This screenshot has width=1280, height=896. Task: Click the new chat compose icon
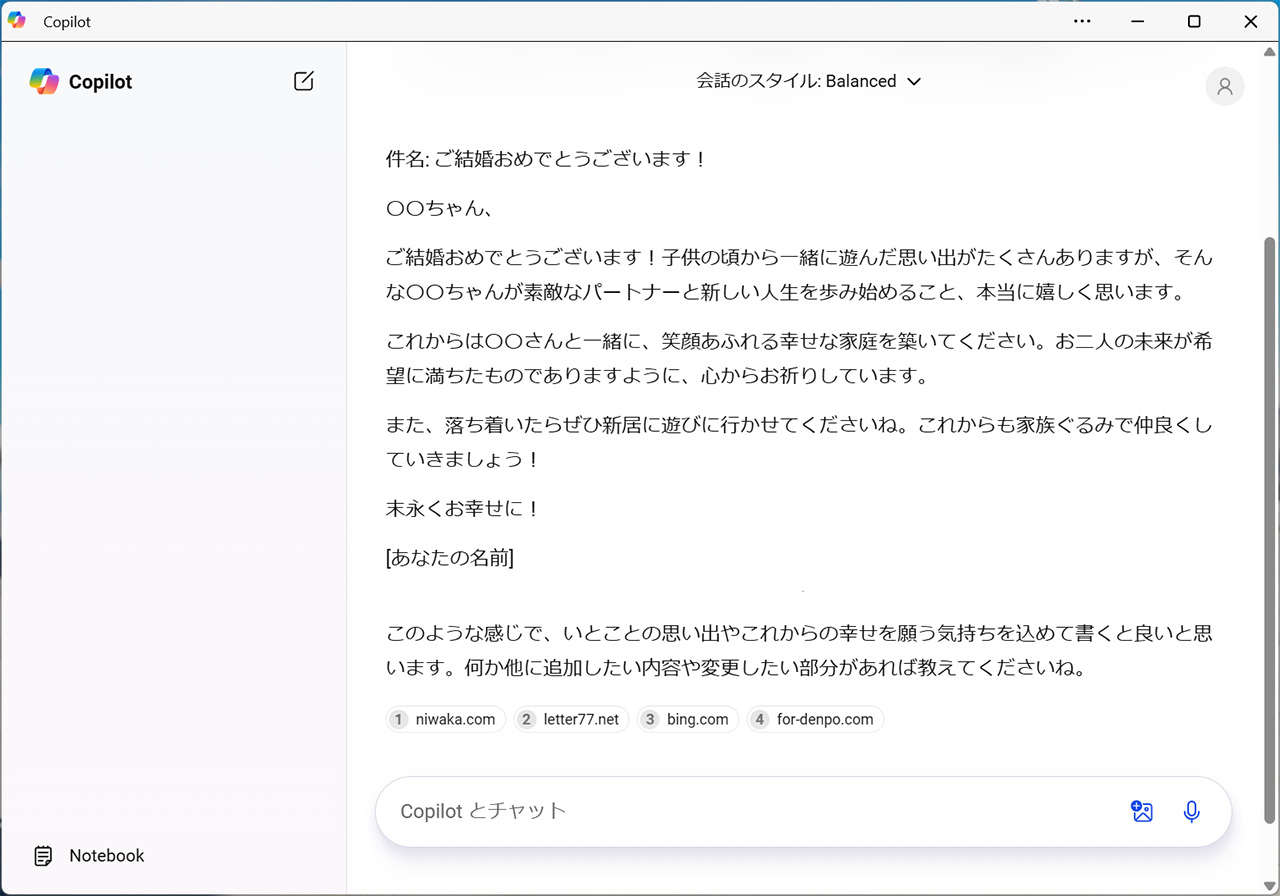(304, 82)
